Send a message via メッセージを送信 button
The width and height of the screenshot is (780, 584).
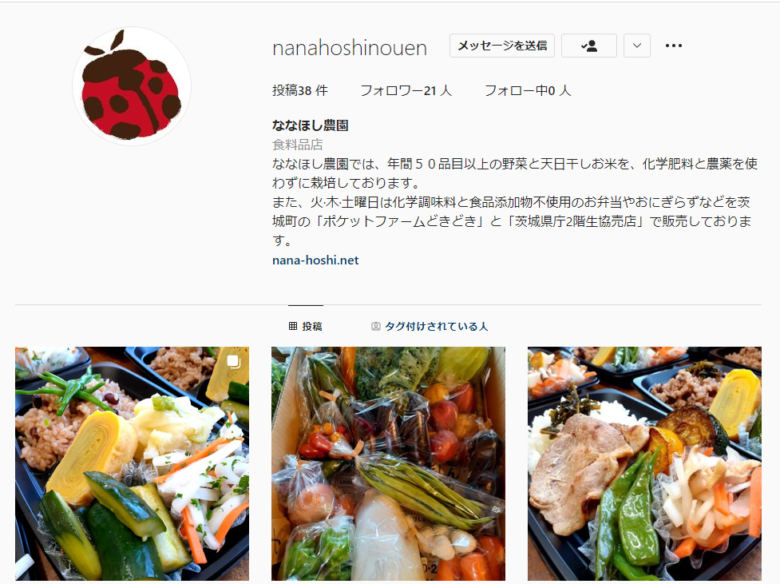[502, 46]
